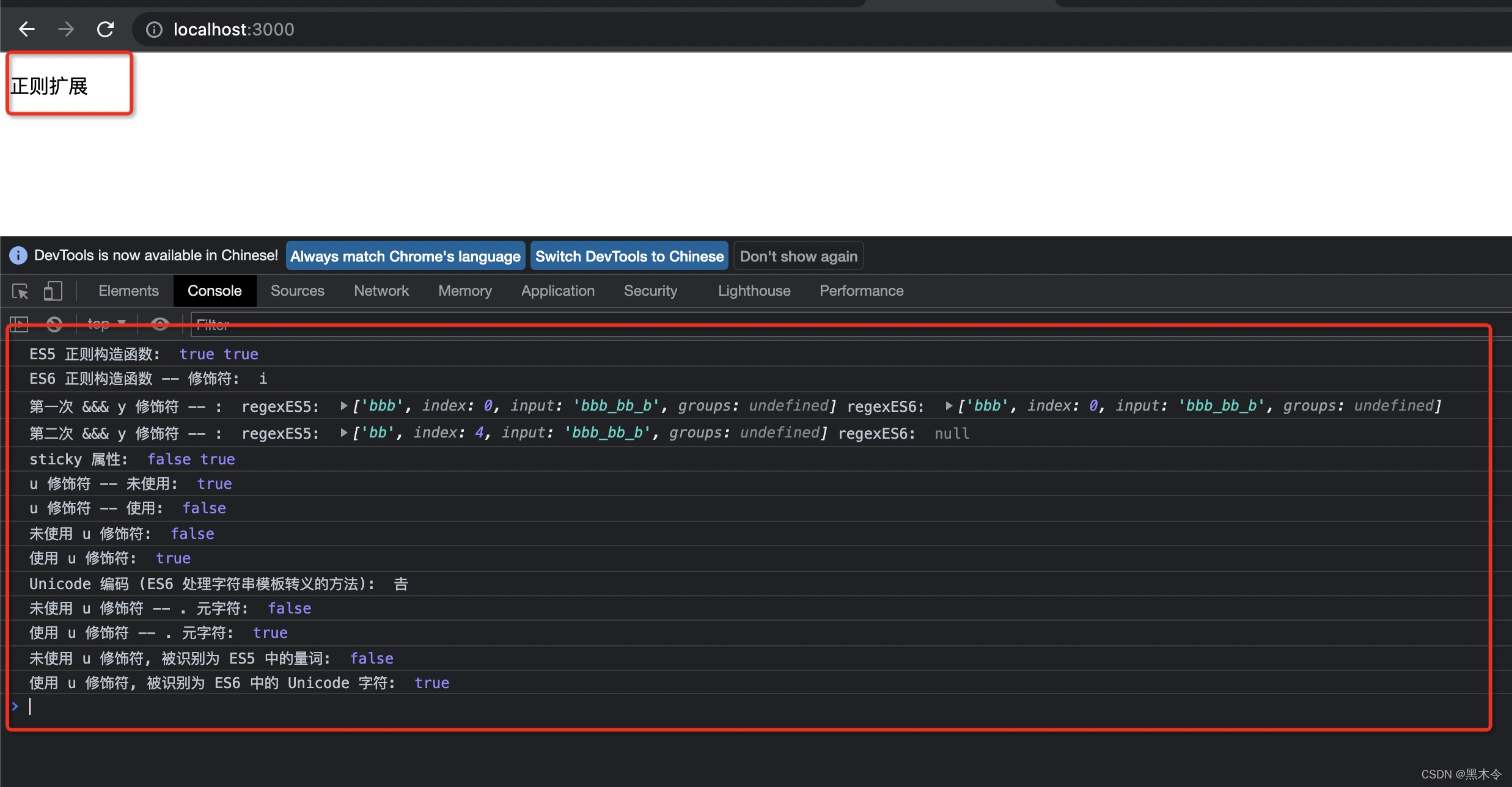This screenshot has height=787, width=1512.
Task: Expand first regexES6 array result
Action: click(949, 406)
